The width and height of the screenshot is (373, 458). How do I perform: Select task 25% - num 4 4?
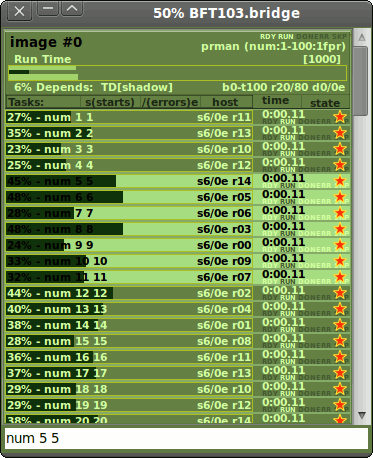pyautogui.click(x=129, y=165)
